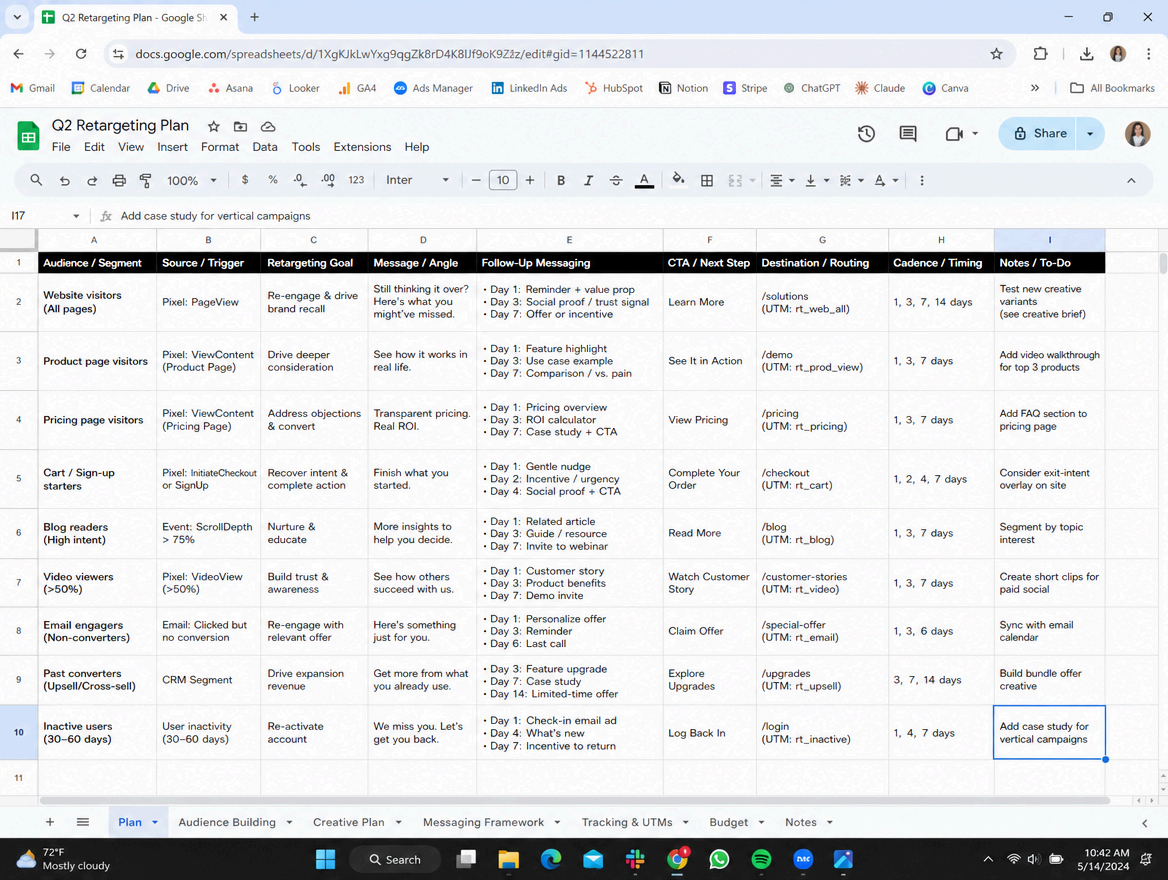This screenshot has width=1168, height=880.
Task: Open the Windows Start menu
Action: pos(326,859)
